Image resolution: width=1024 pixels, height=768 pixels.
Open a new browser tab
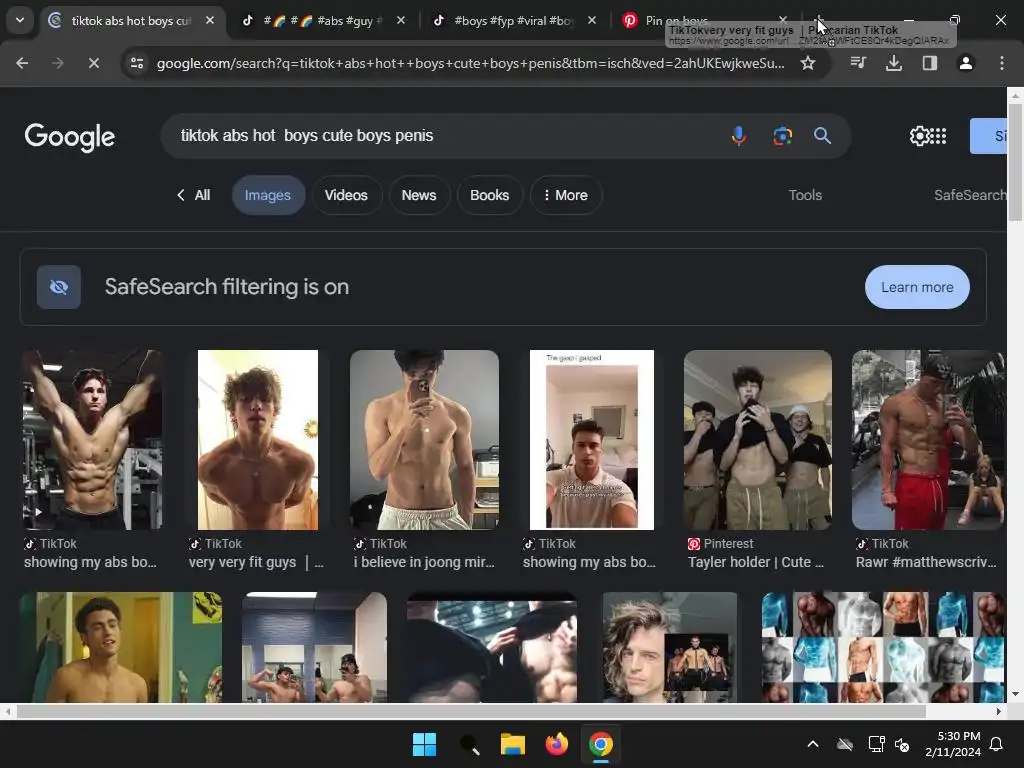[820, 20]
